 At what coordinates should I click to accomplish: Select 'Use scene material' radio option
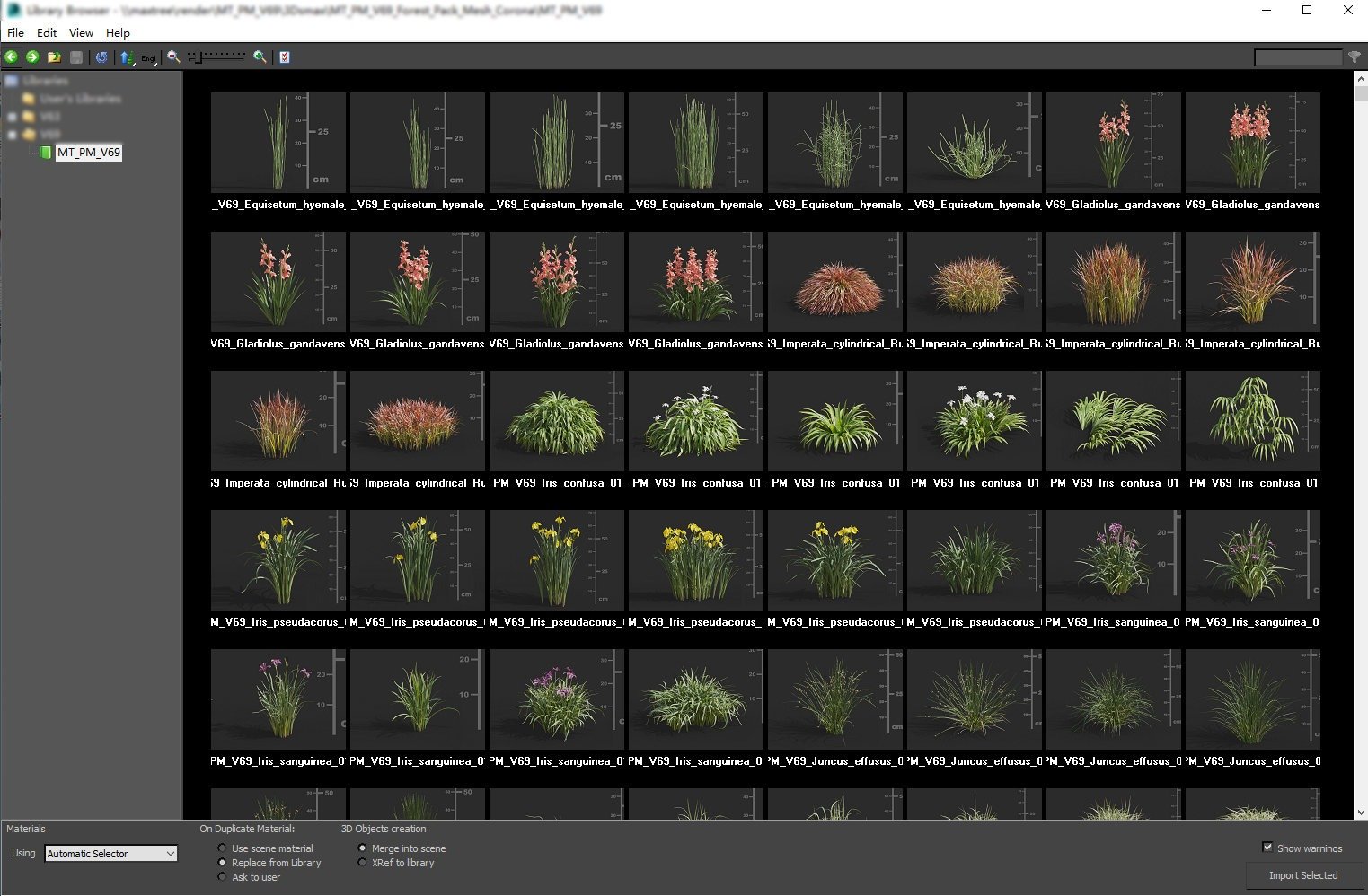click(x=223, y=848)
